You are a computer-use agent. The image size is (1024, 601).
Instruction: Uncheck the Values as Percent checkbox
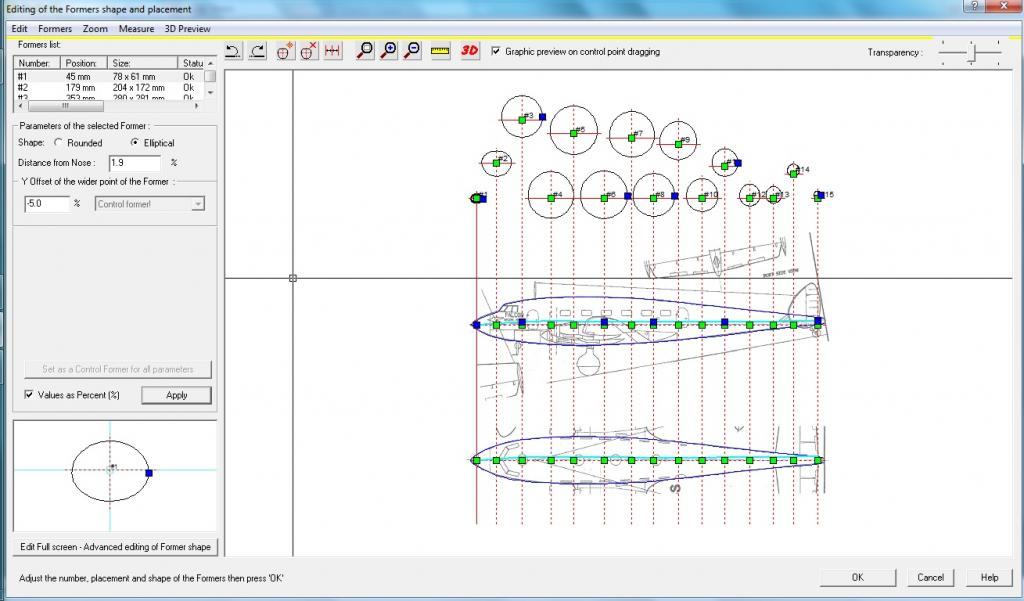click(28, 395)
